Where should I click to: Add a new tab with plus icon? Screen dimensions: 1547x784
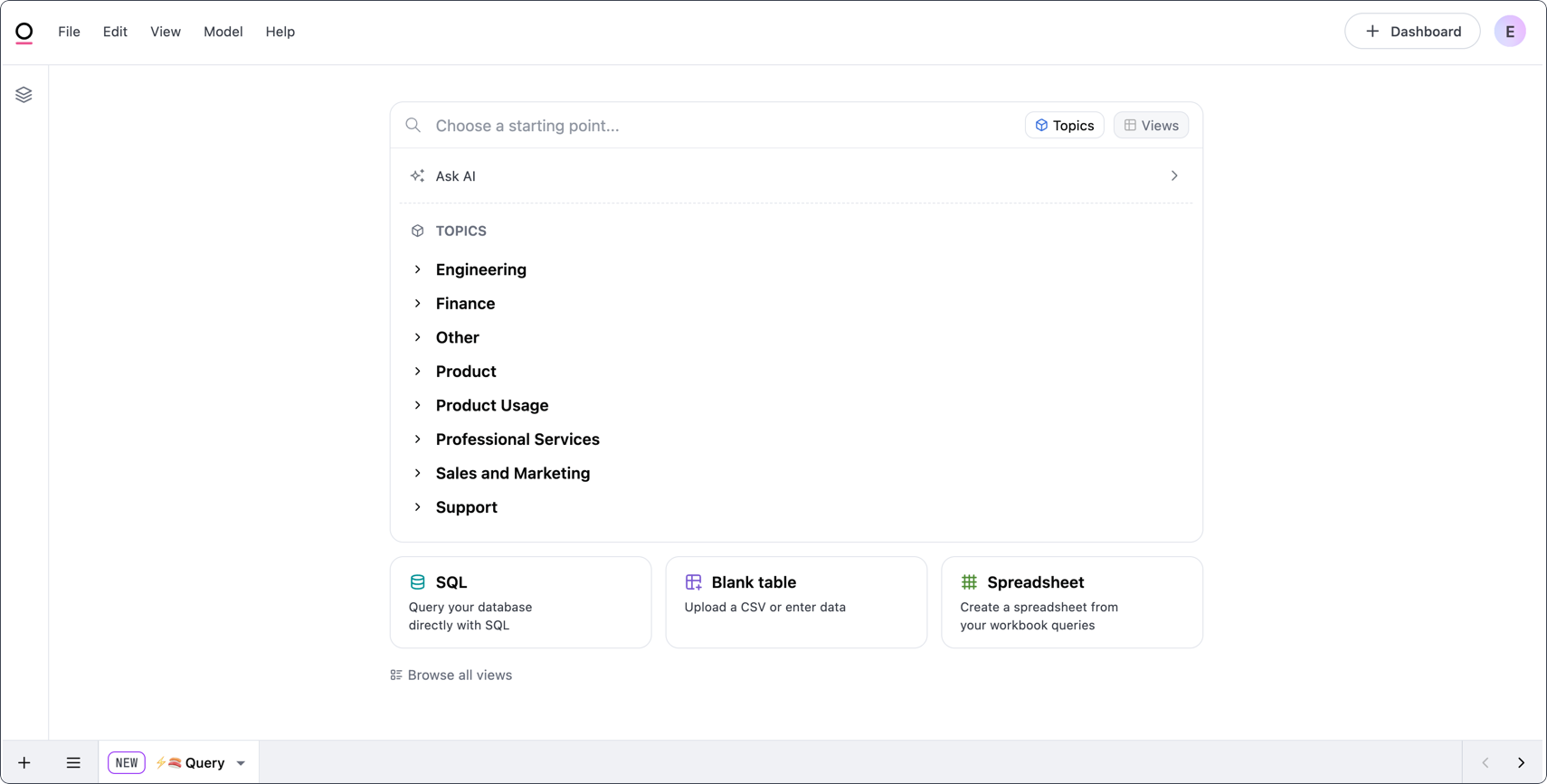pyautogui.click(x=24, y=762)
